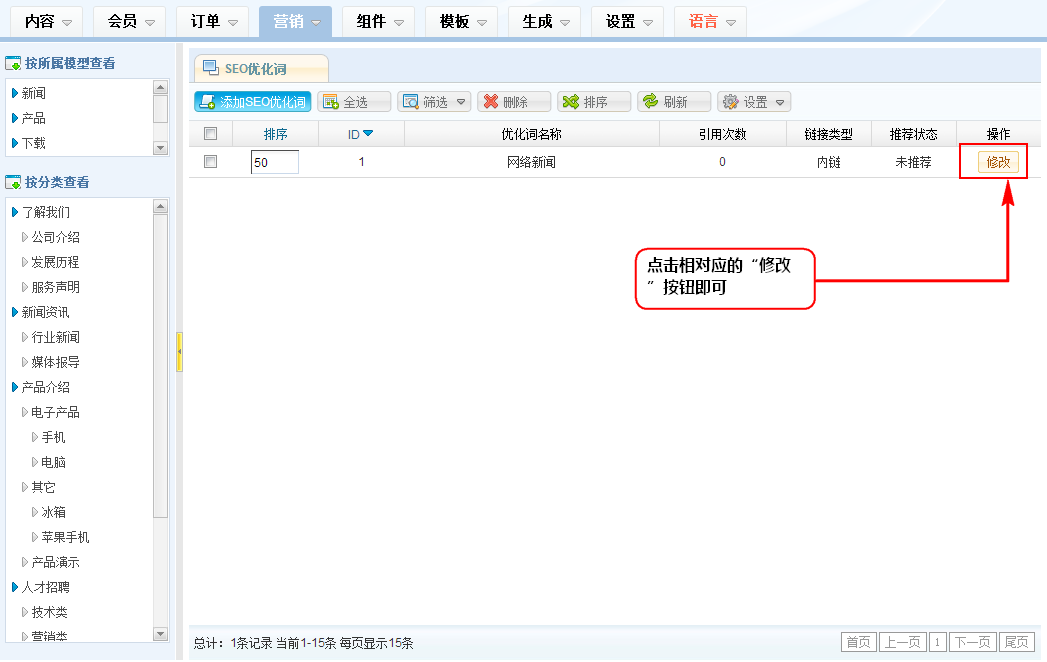This screenshot has height=662, width=1047.
Task: Check the header select-all checkbox
Action: pyautogui.click(x=210, y=134)
